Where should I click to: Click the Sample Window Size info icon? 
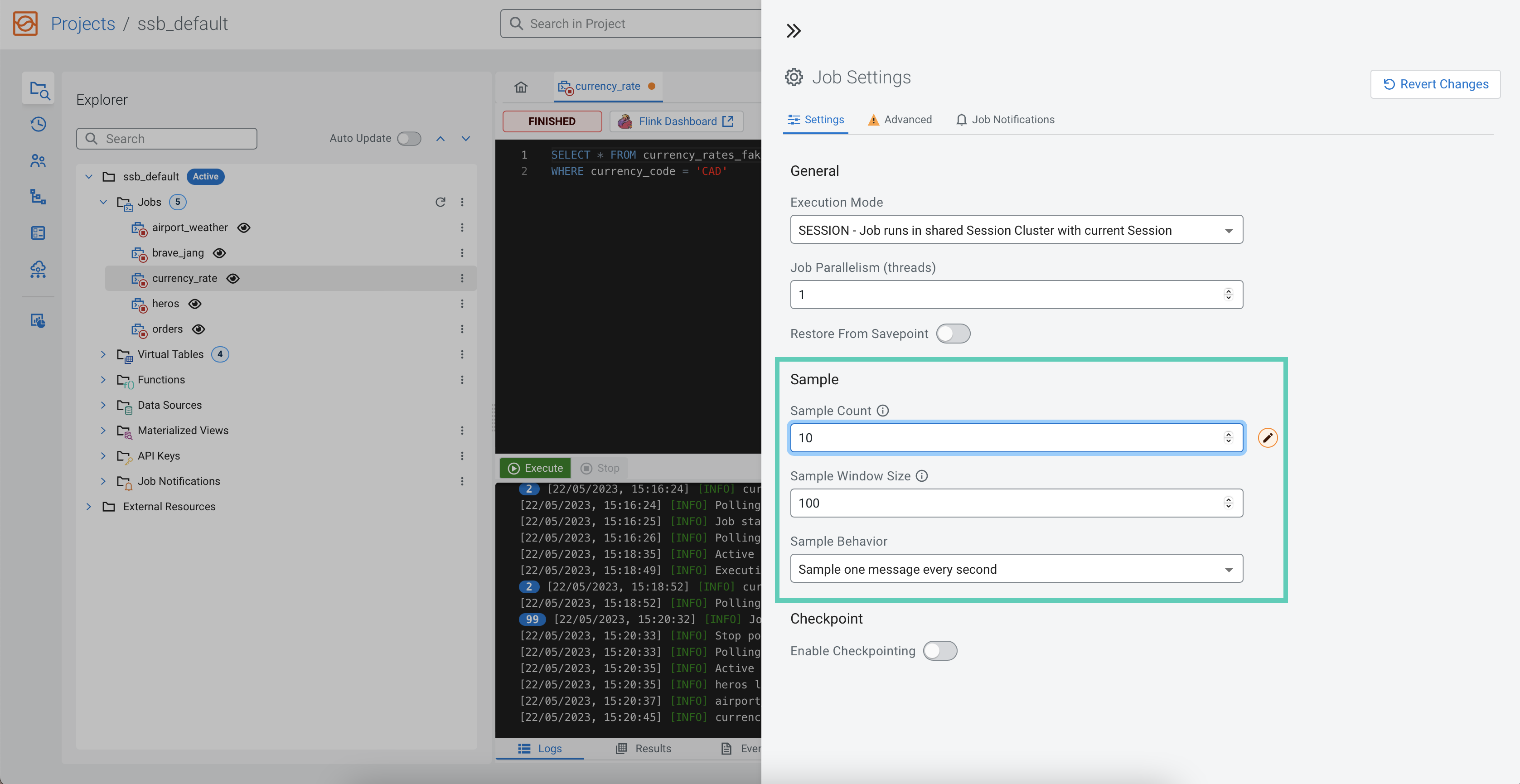pos(922,476)
